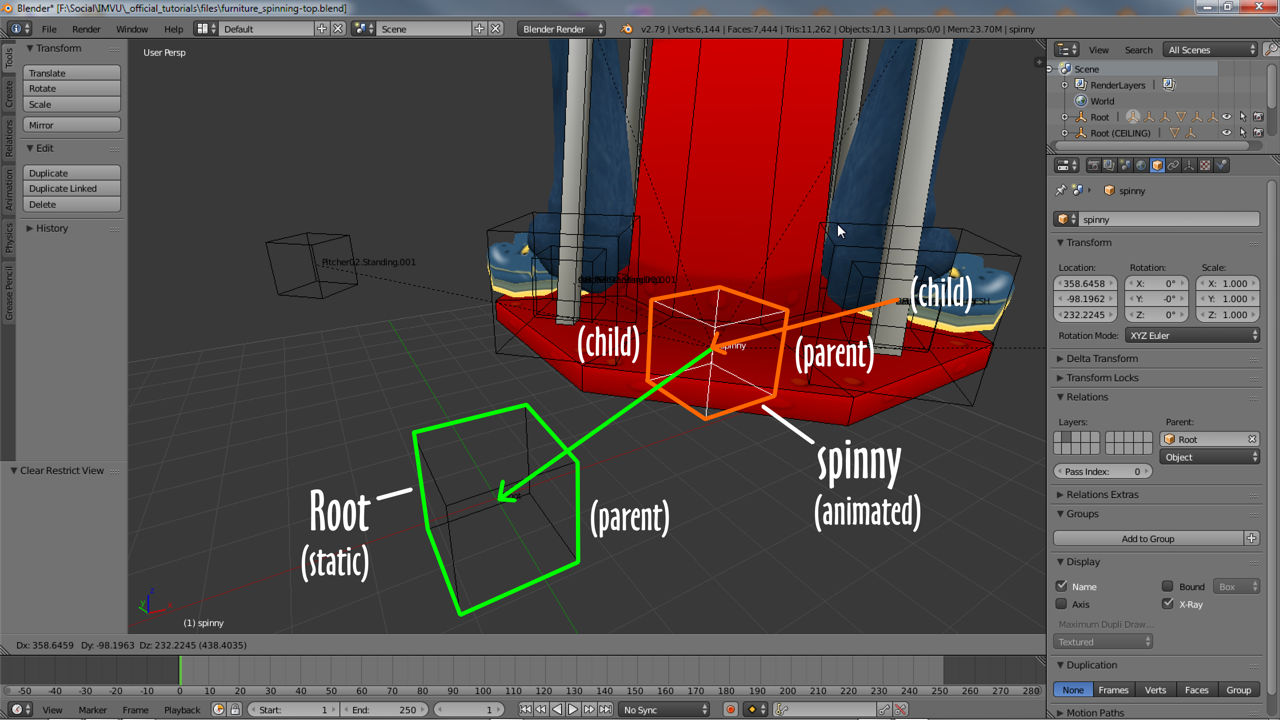The width and height of the screenshot is (1280, 720).
Task: Open the Physics properties tab icon
Action: 1222,165
